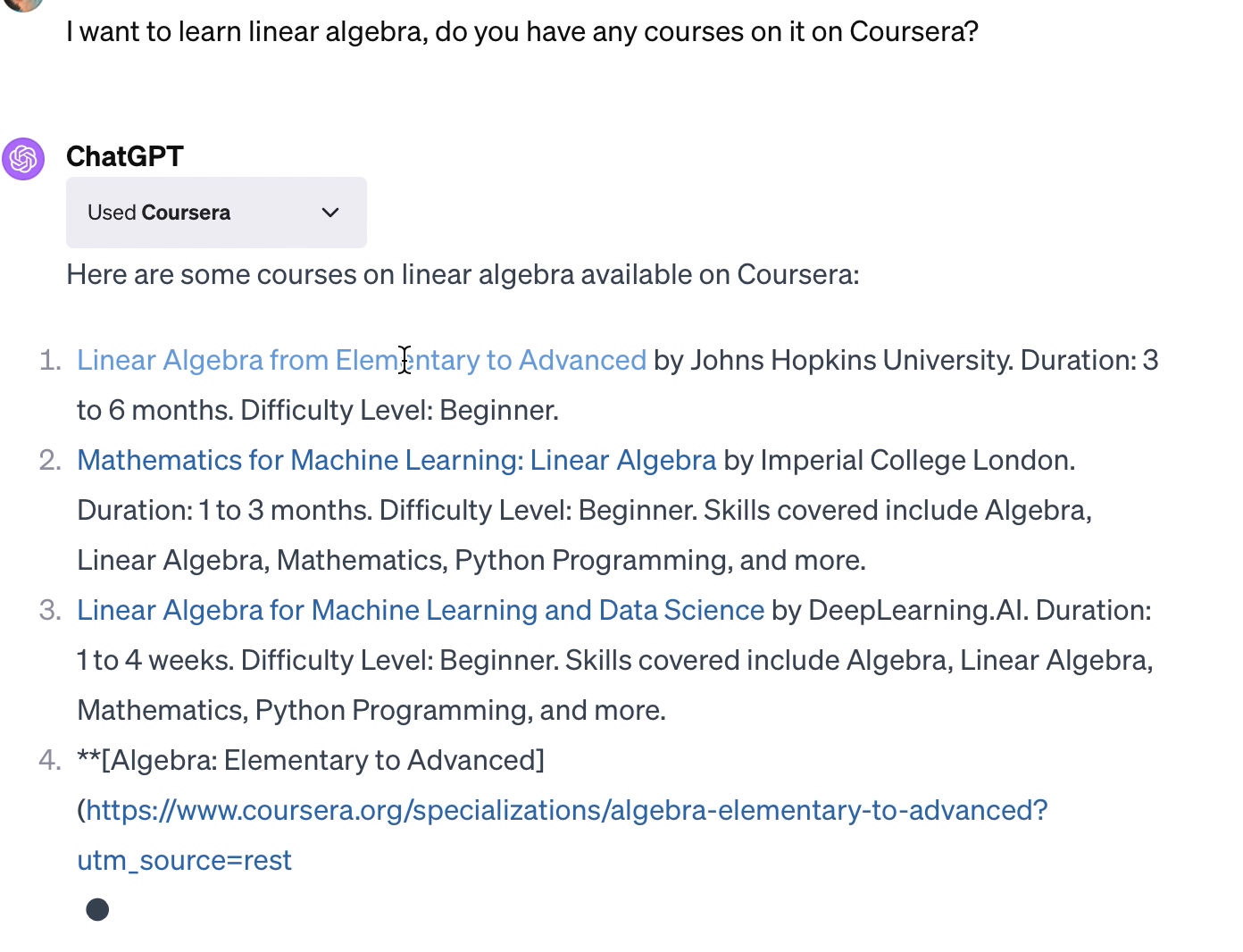This screenshot has width=1243, height=952.
Task: Click the black streaming response cursor dot
Action: click(x=97, y=909)
